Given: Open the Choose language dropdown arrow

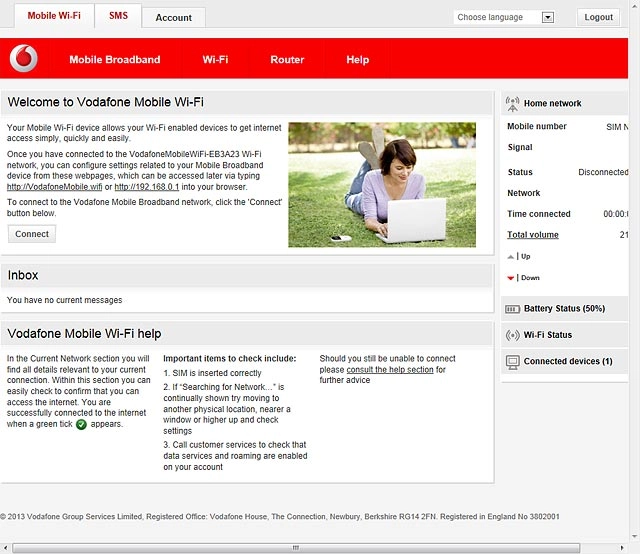Looking at the screenshot, I should (x=548, y=17).
